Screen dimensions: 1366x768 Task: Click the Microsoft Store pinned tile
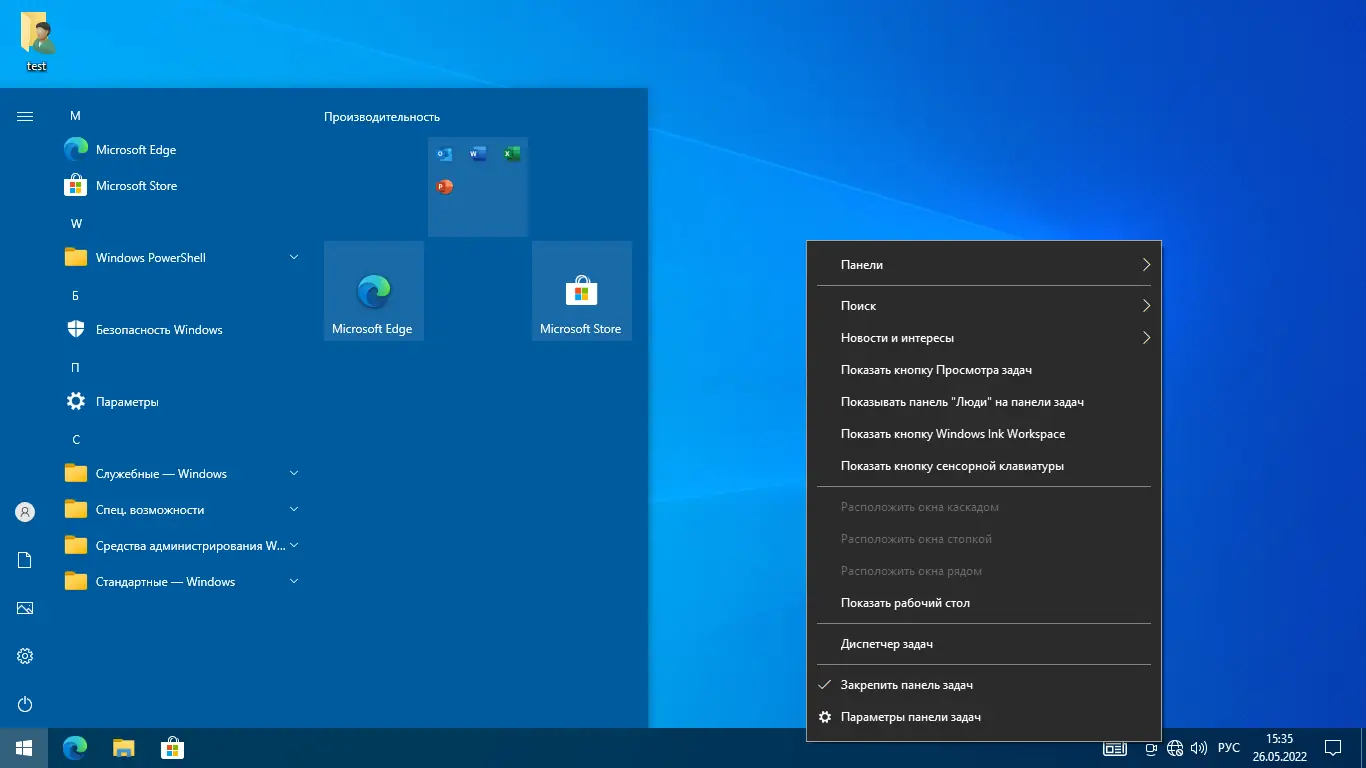point(582,291)
